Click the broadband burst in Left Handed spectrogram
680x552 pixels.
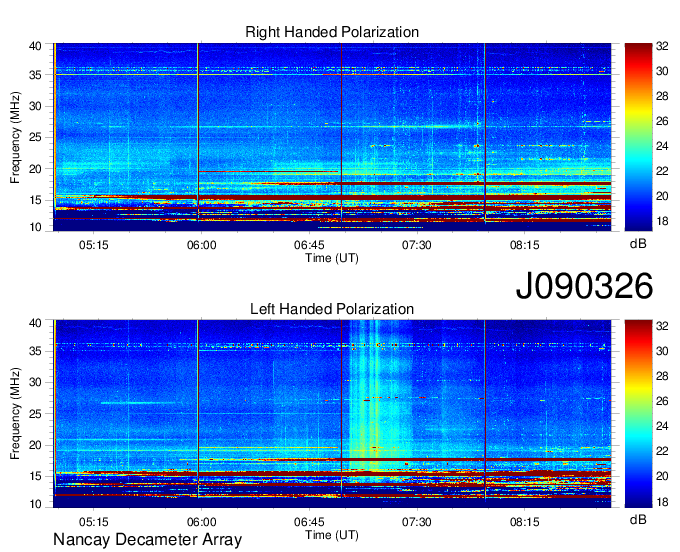tap(379, 399)
